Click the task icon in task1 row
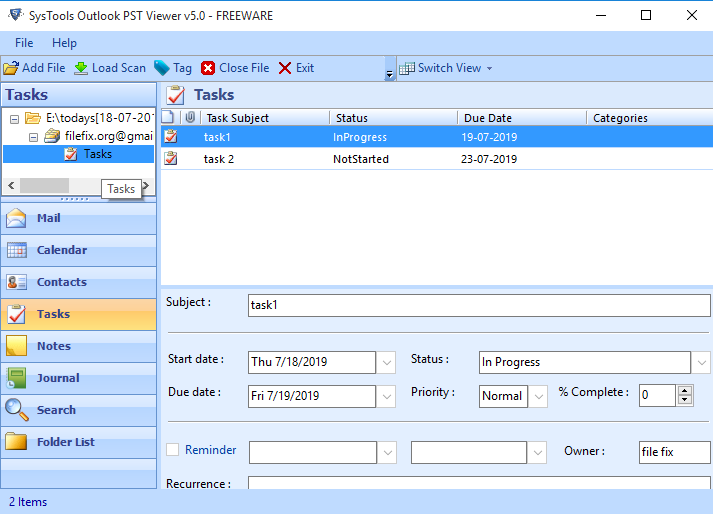 [171, 136]
